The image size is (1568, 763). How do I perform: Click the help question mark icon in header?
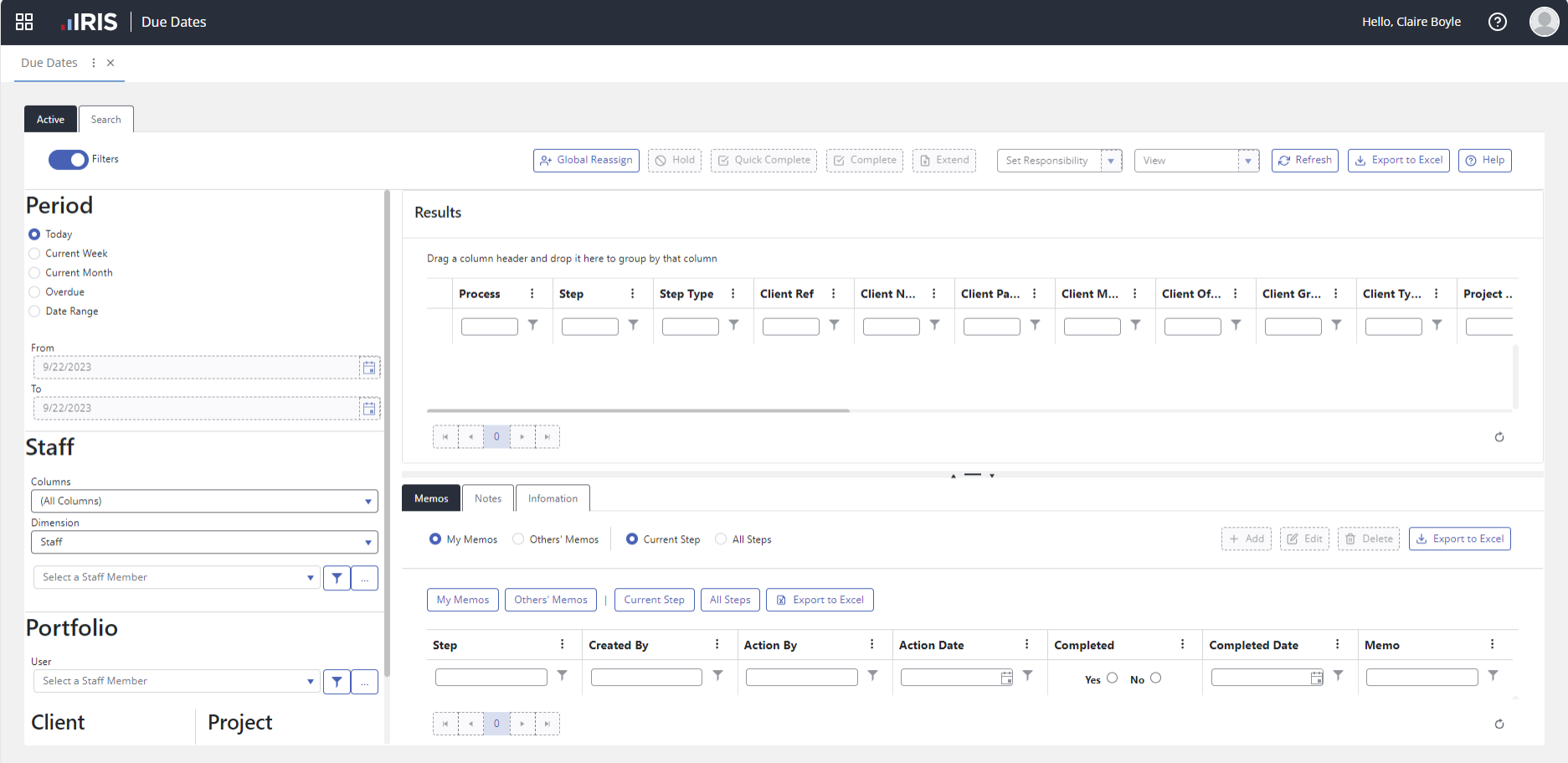click(x=1497, y=22)
